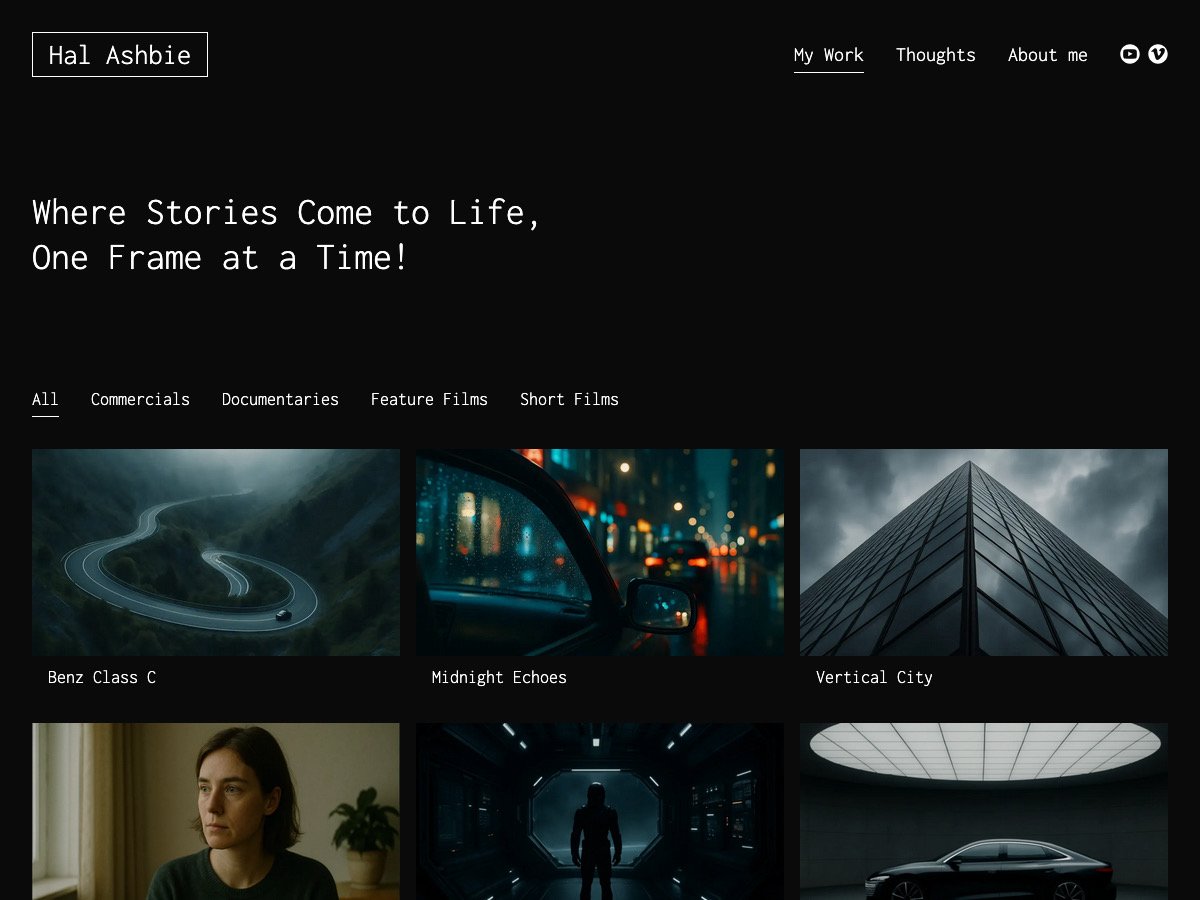
Task: Filter the grid to Short Films
Action: pos(569,399)
